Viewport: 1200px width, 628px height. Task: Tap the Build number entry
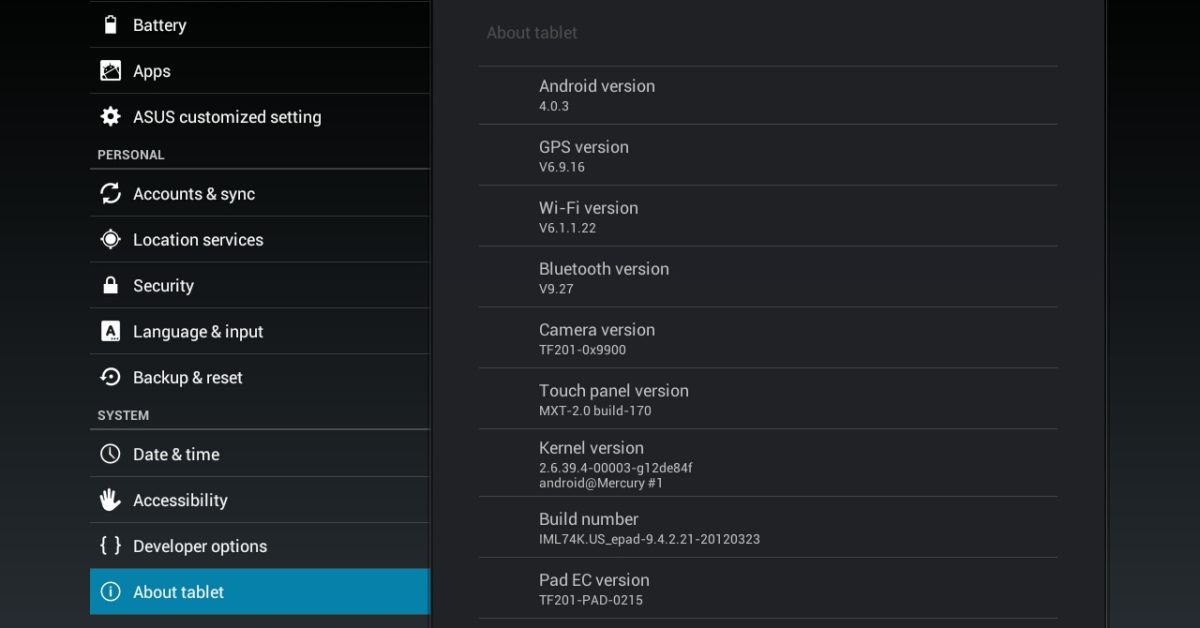[x=767, y=528]
